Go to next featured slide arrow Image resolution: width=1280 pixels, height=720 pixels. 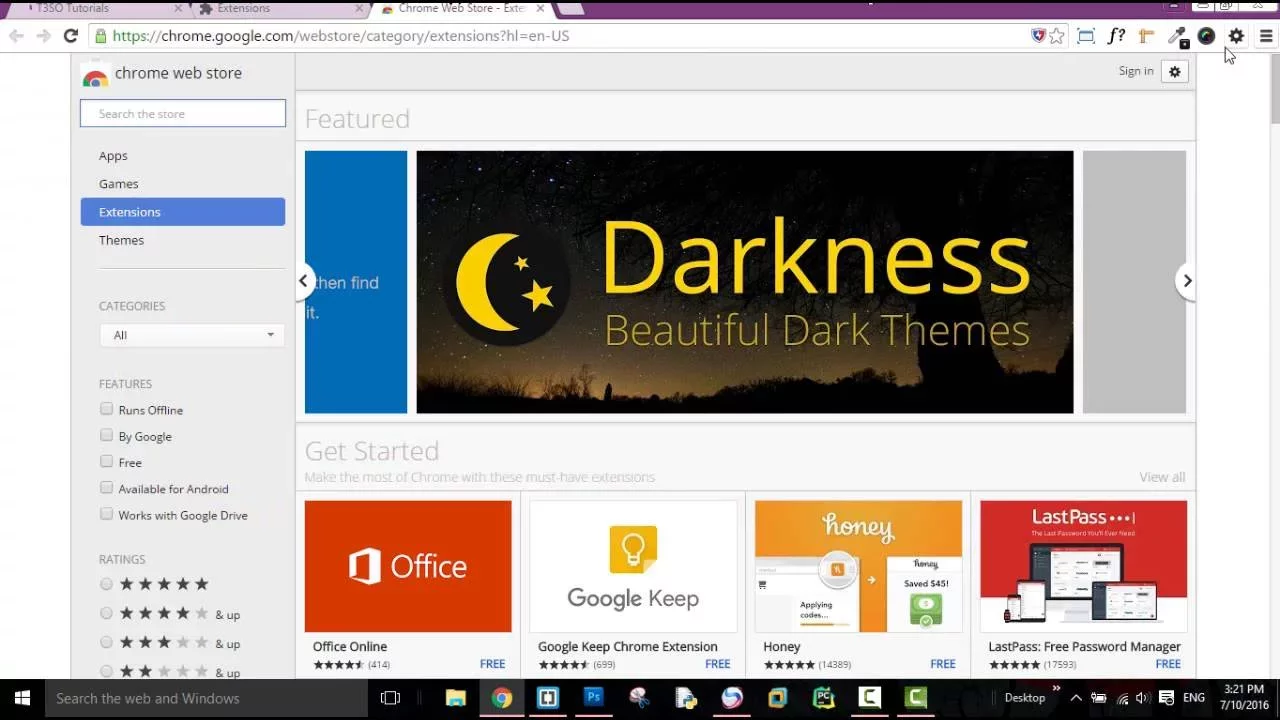pyautogui.click(x=1187, y=281)
